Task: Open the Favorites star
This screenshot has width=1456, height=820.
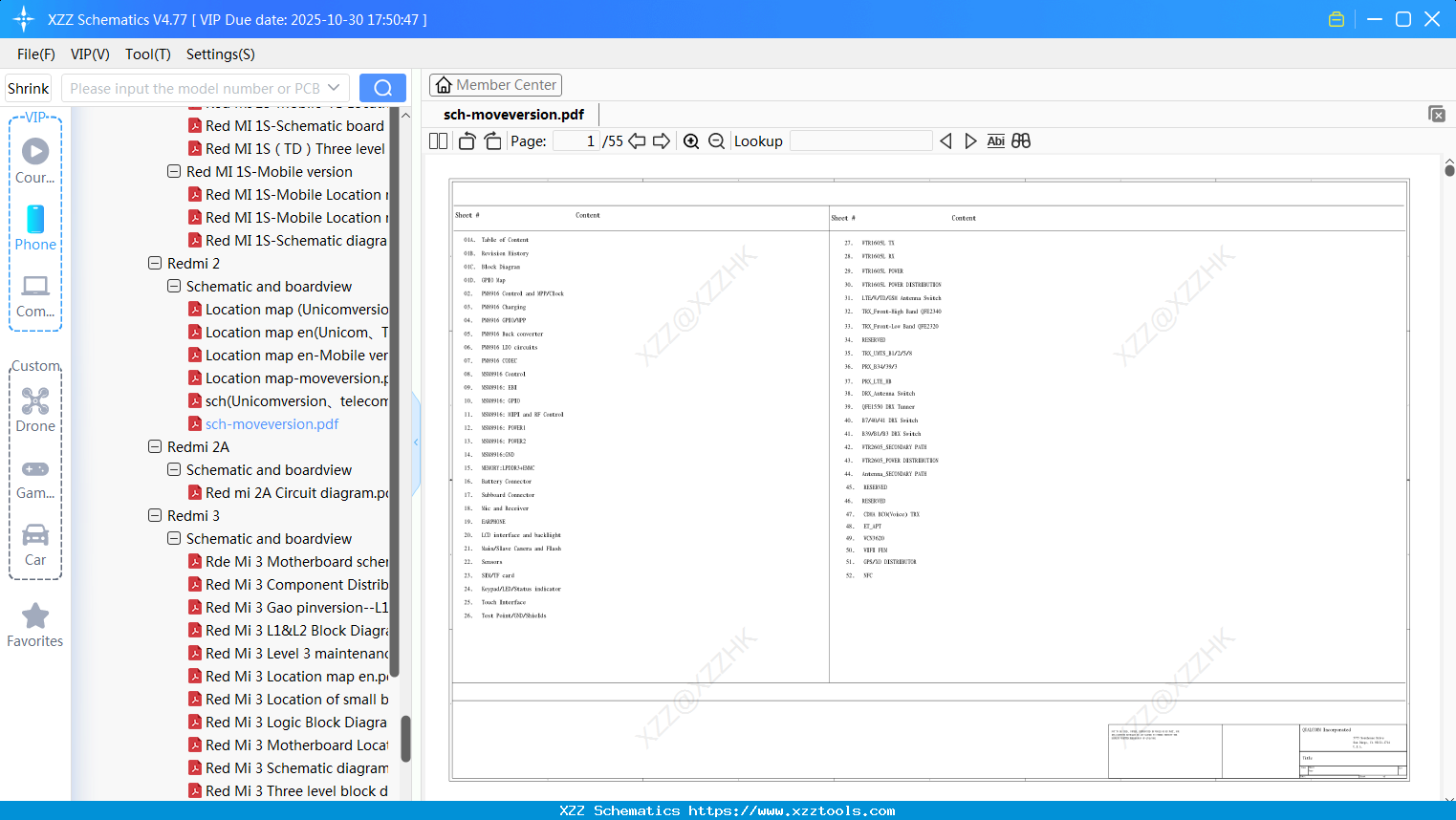Action: pos(35,626)
